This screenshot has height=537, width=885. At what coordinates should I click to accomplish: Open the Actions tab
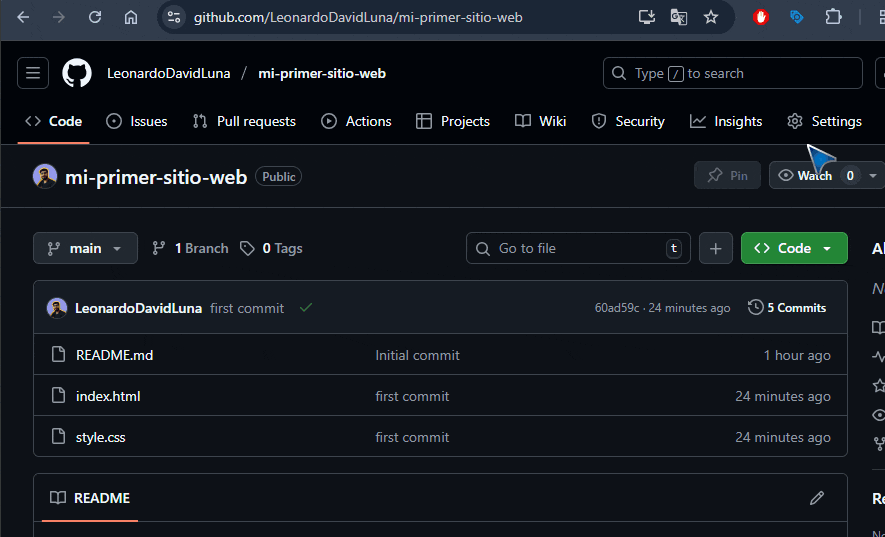coord(356,121)
